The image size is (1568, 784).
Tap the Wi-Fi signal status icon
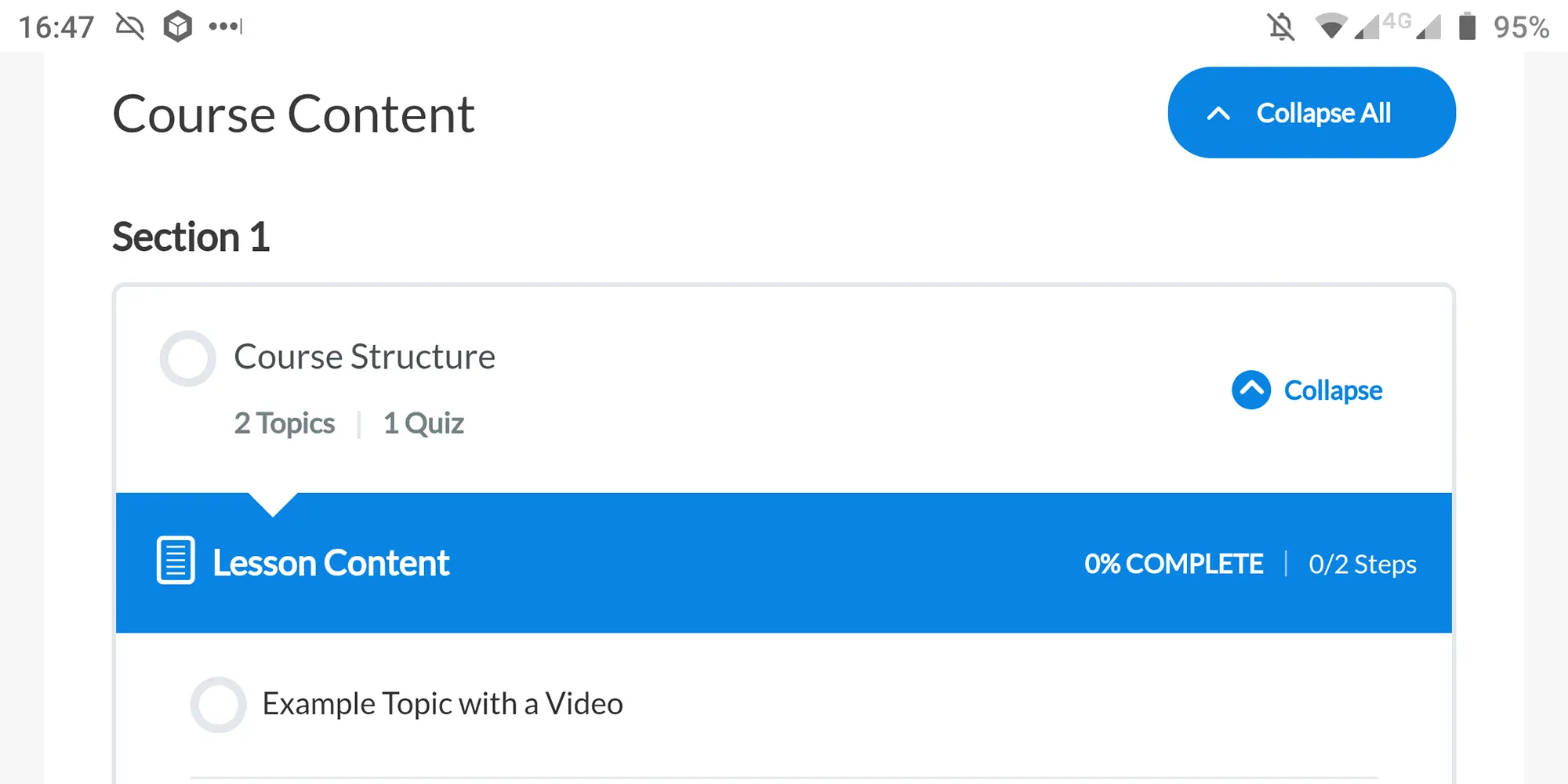pos(1330,27)
